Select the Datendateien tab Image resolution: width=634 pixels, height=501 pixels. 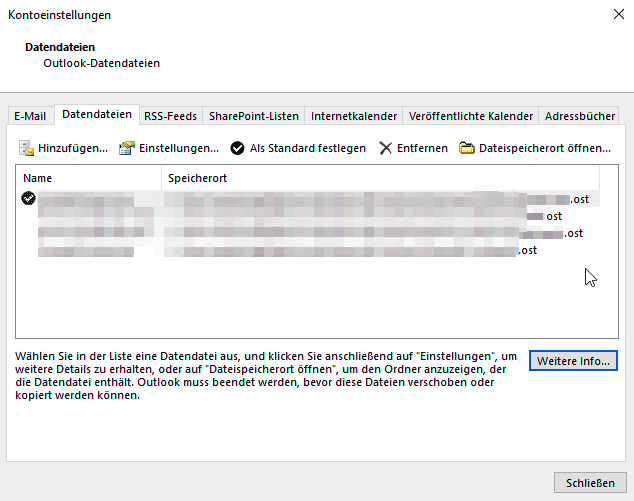point(96,115)
